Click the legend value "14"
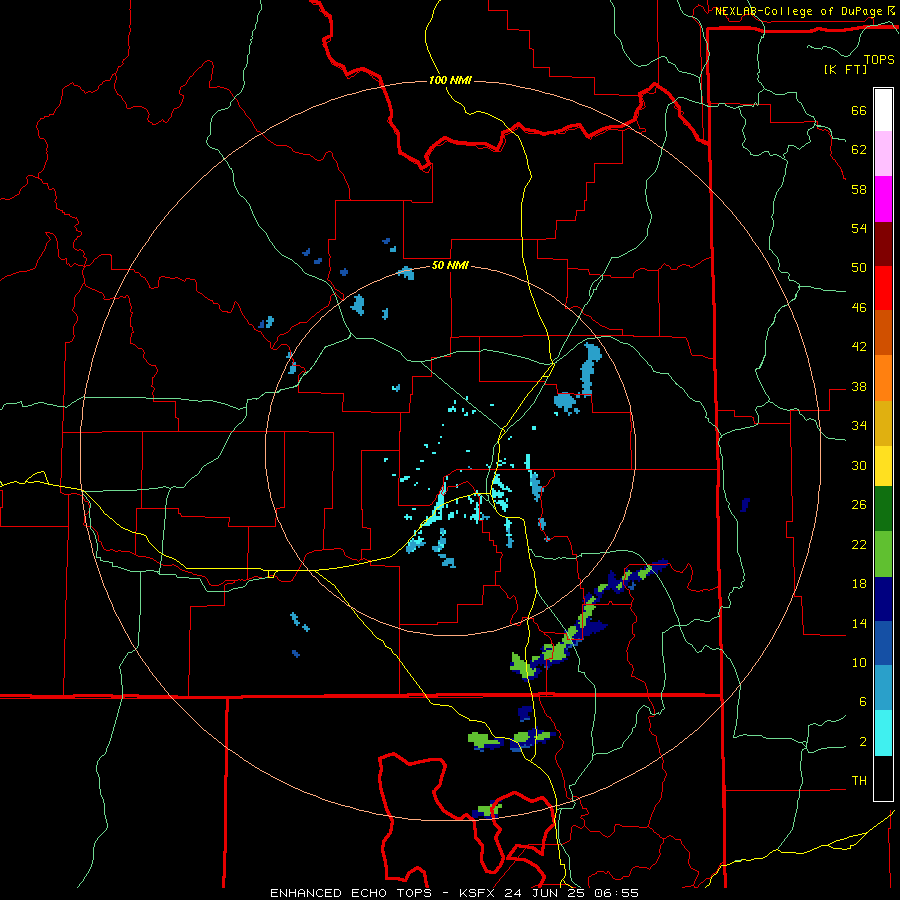The width and height of the screenshot is (900, 900). [x=859, y=623]
